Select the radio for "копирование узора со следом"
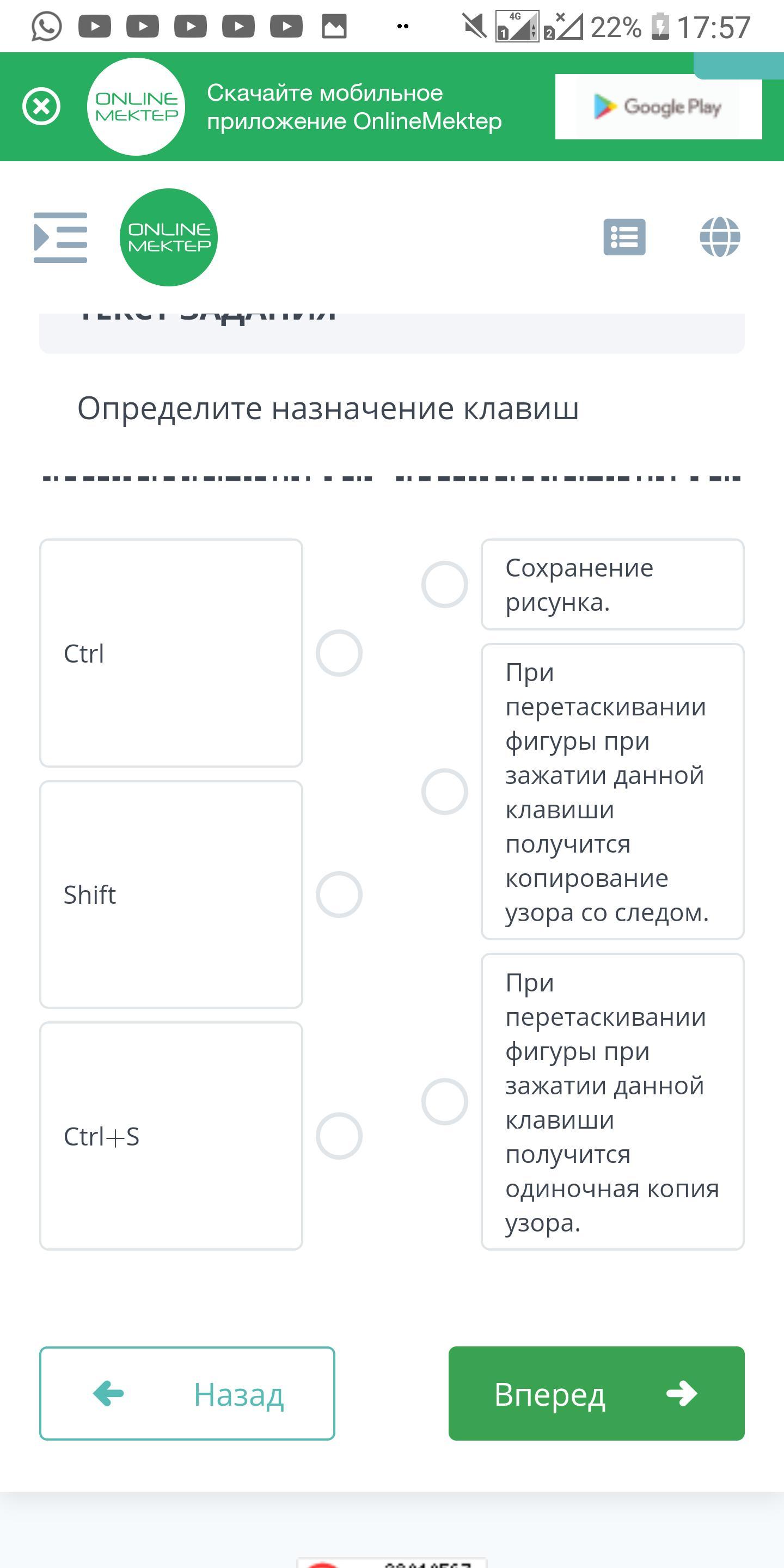 [444, 791]
